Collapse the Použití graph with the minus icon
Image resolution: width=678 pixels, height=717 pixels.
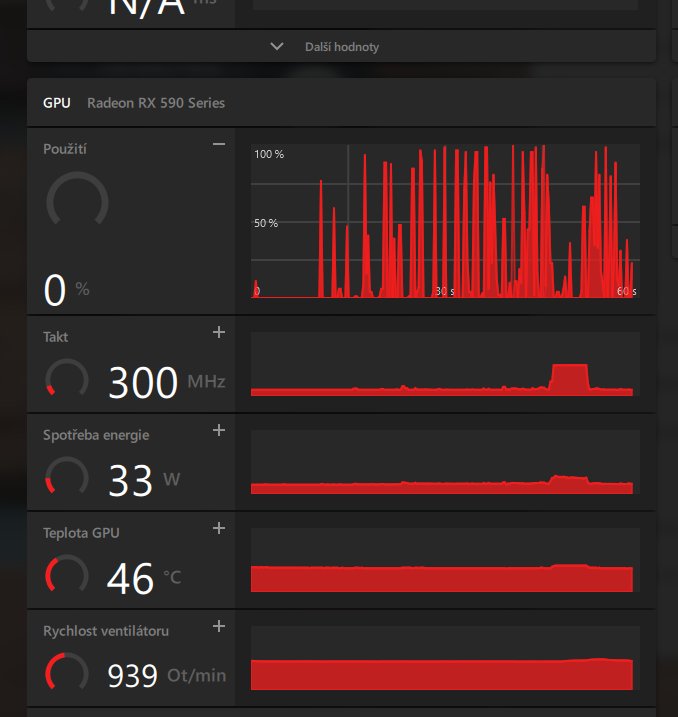point(219,145)
